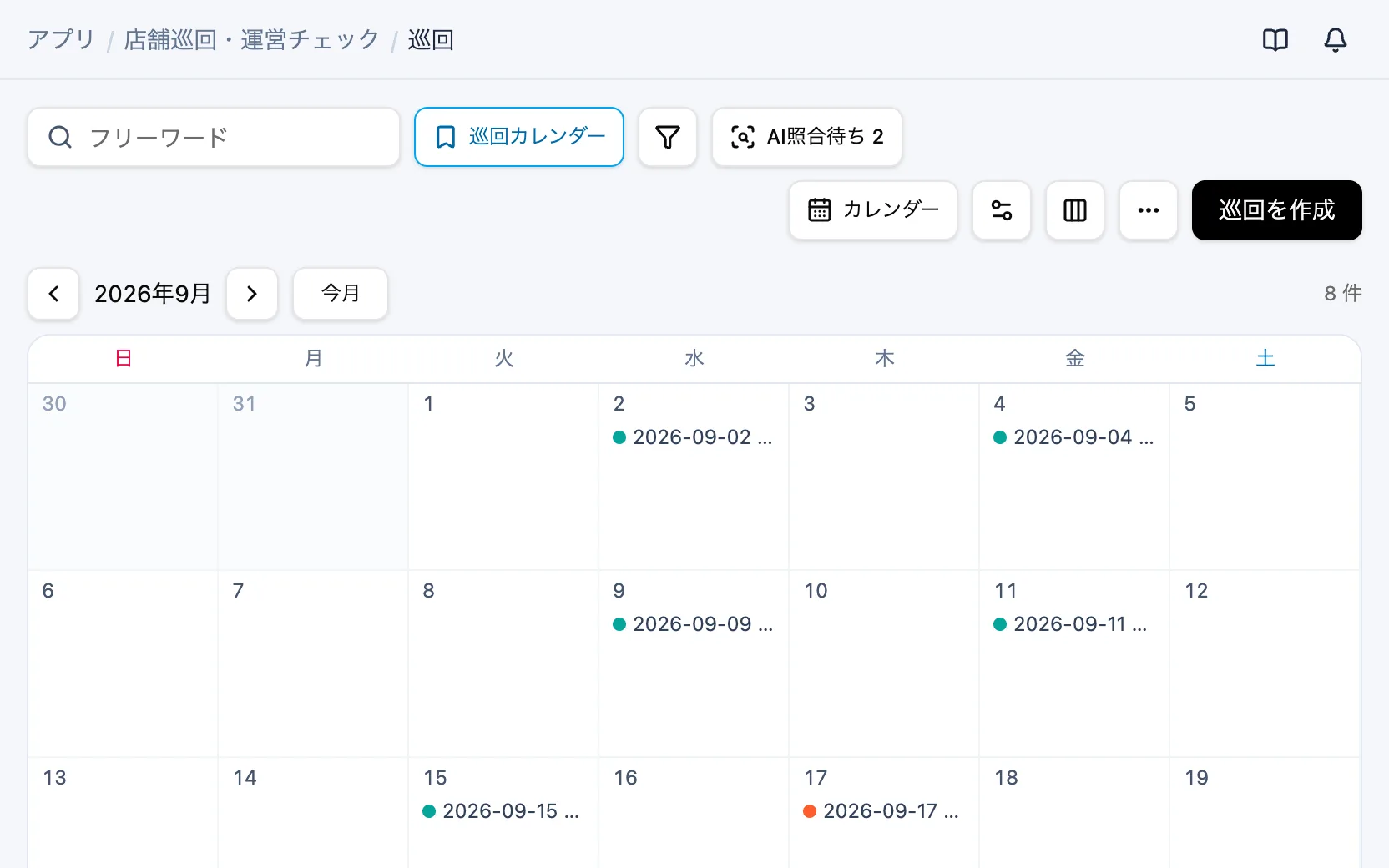
Task: Click 巡回を作成 button
Action: 1276,210
